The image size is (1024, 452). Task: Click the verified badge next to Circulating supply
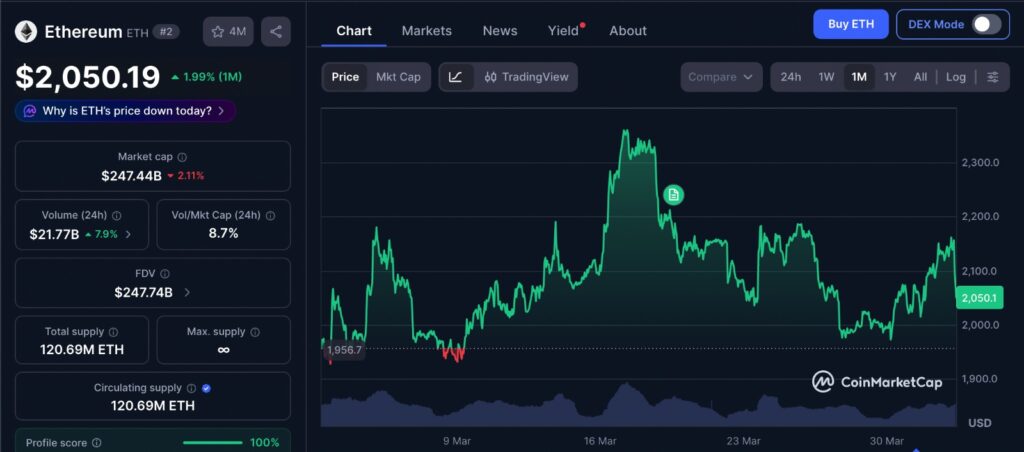coord(206,388)
